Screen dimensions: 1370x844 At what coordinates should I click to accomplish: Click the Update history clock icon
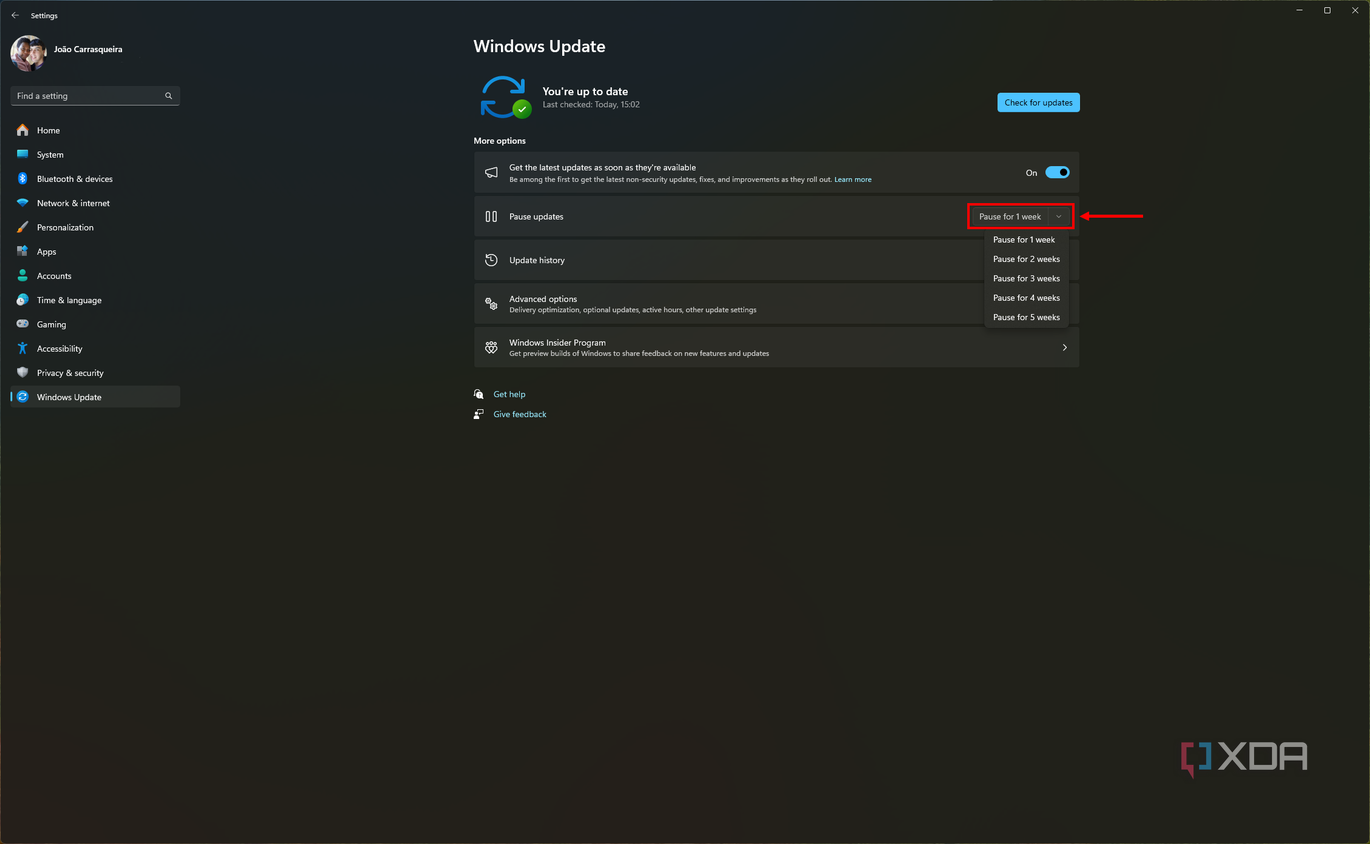click(x=491, y=260)
